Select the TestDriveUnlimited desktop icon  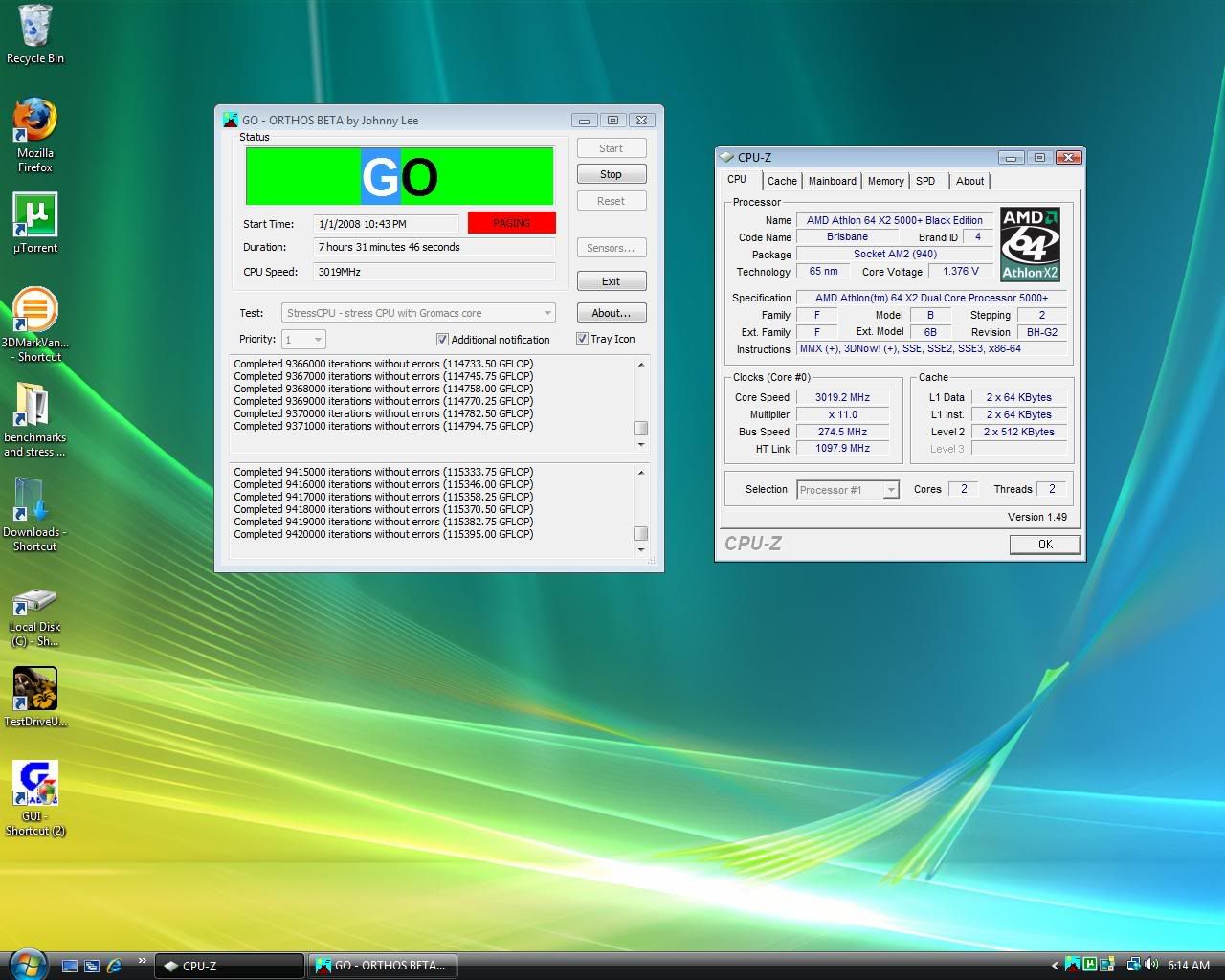(35, 697)
